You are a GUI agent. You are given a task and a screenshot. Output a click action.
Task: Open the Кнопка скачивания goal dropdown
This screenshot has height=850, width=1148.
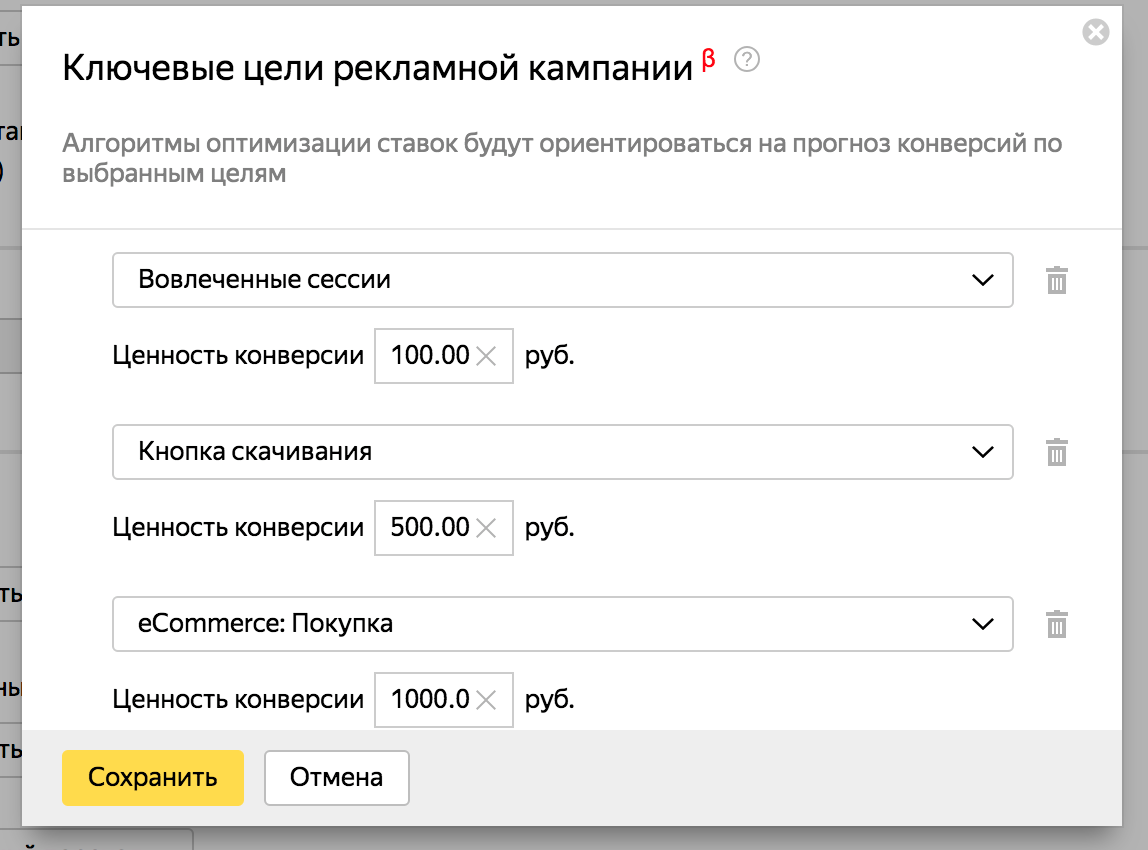click(540, 452)
